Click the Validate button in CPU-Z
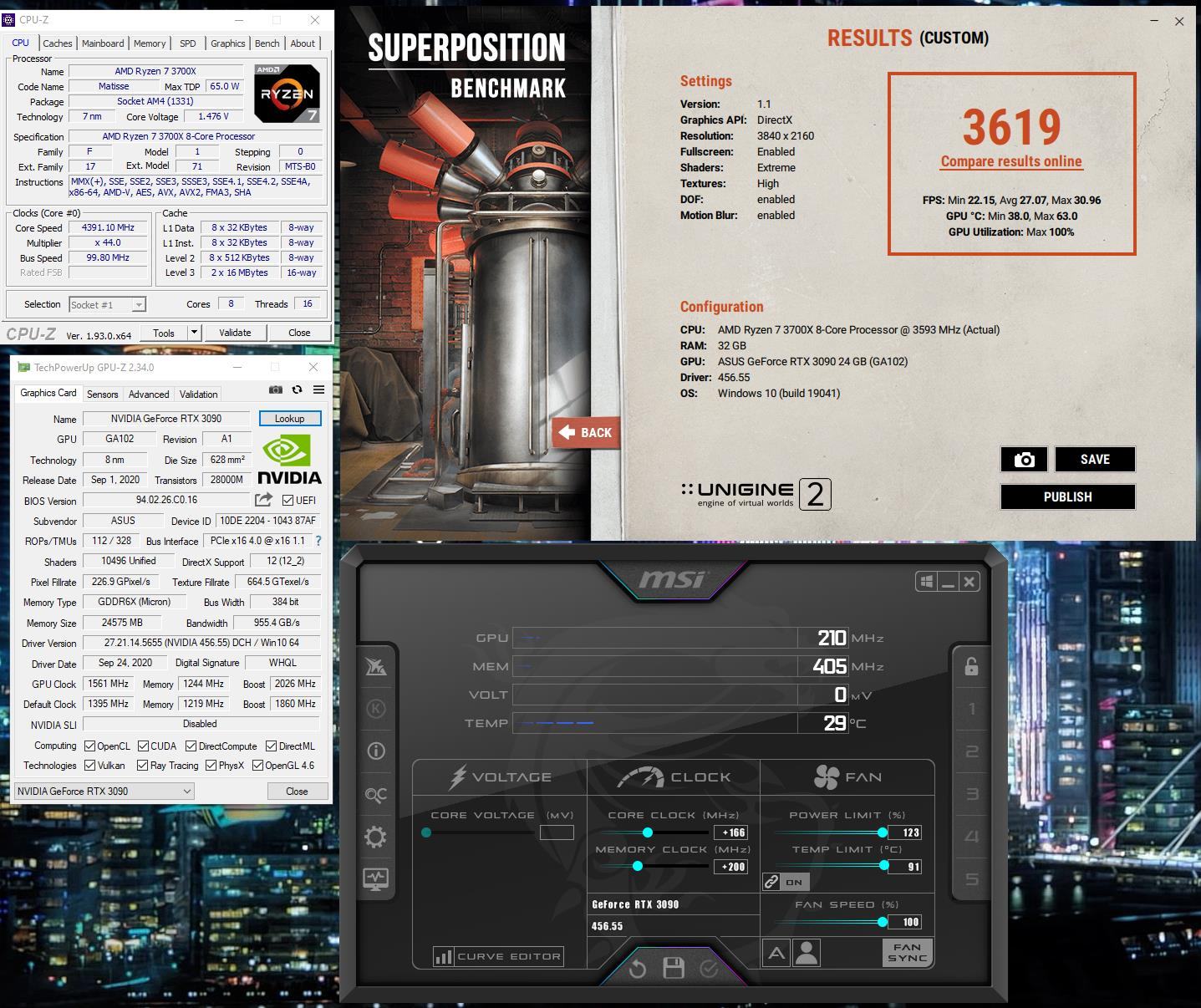Screen dimensions: 1201x1008 pyautogui.click(x=235, y=333)
